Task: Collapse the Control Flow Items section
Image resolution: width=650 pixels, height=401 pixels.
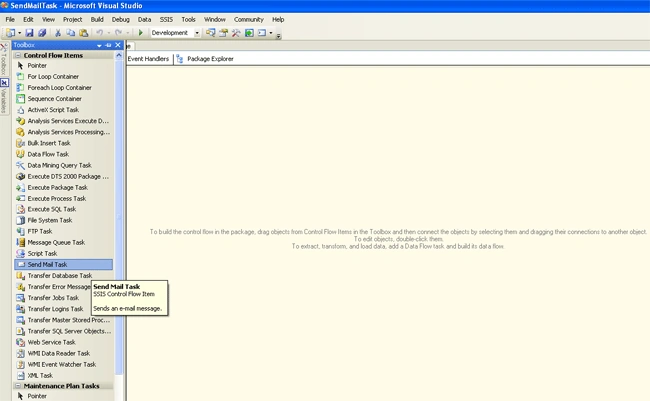Action: pyautogui.click(x=18, y=56)
